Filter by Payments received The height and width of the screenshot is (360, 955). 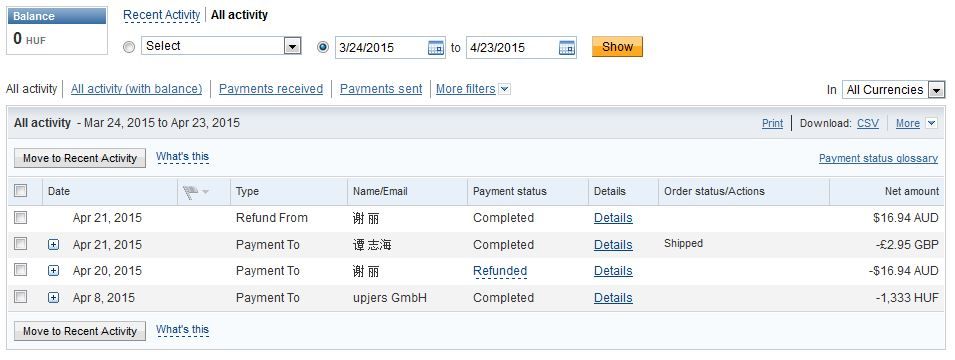point(271,89)
